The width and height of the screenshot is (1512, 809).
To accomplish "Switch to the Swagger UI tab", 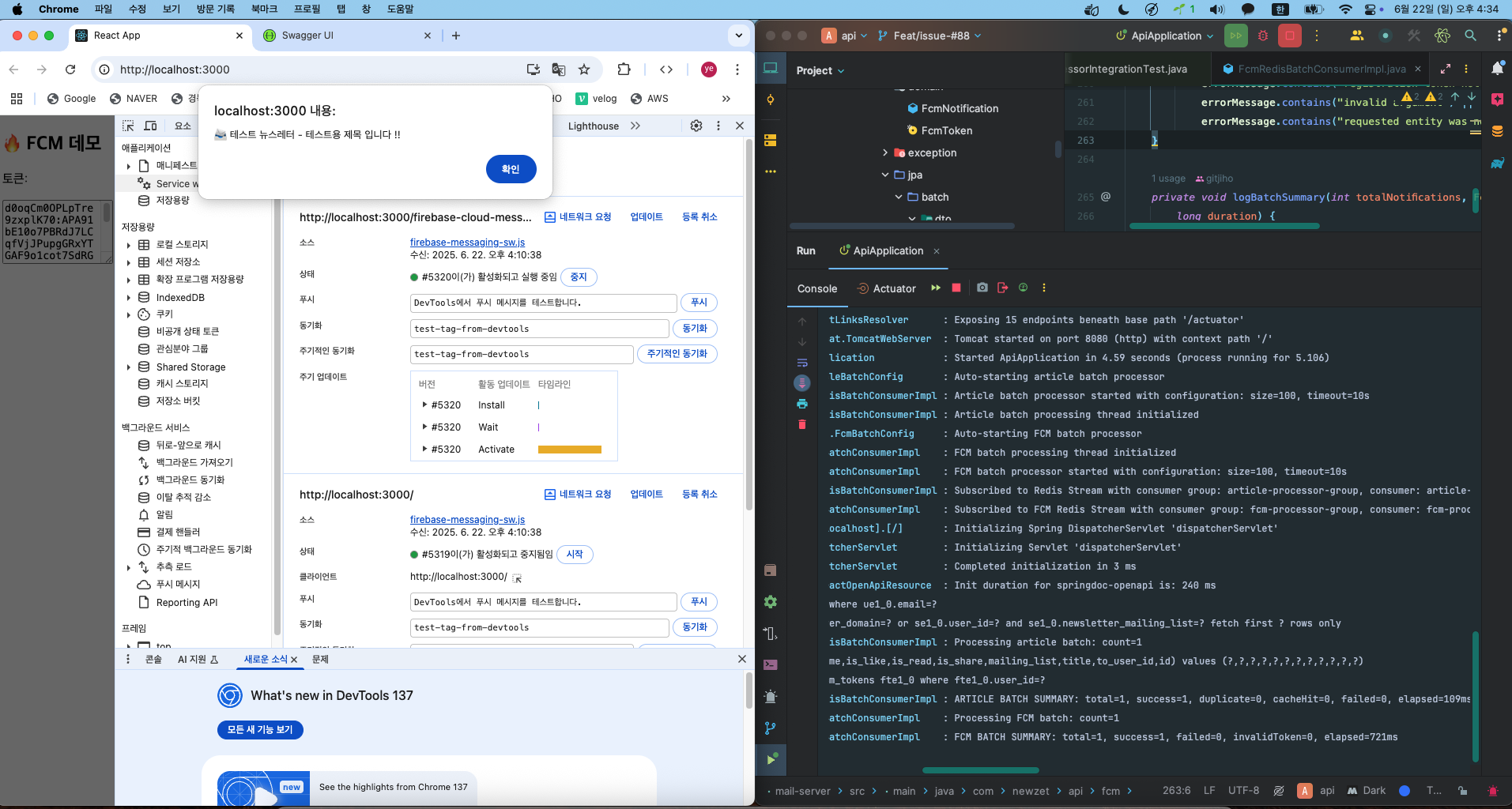I will pos(346,36).
